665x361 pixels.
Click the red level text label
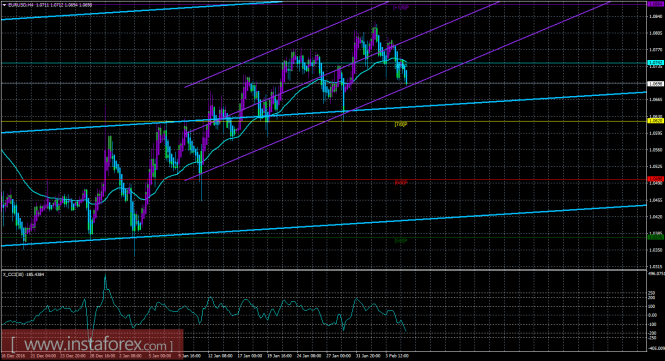(x=401, y=183)
